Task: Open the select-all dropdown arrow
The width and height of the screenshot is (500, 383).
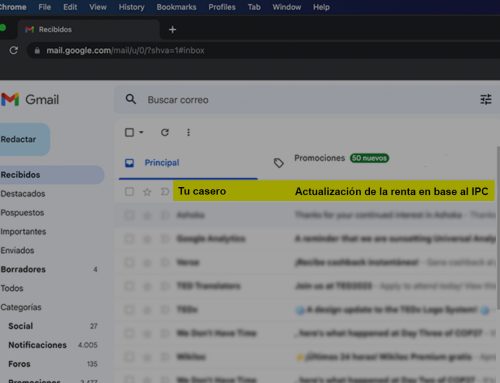Action: coord(141,132)
